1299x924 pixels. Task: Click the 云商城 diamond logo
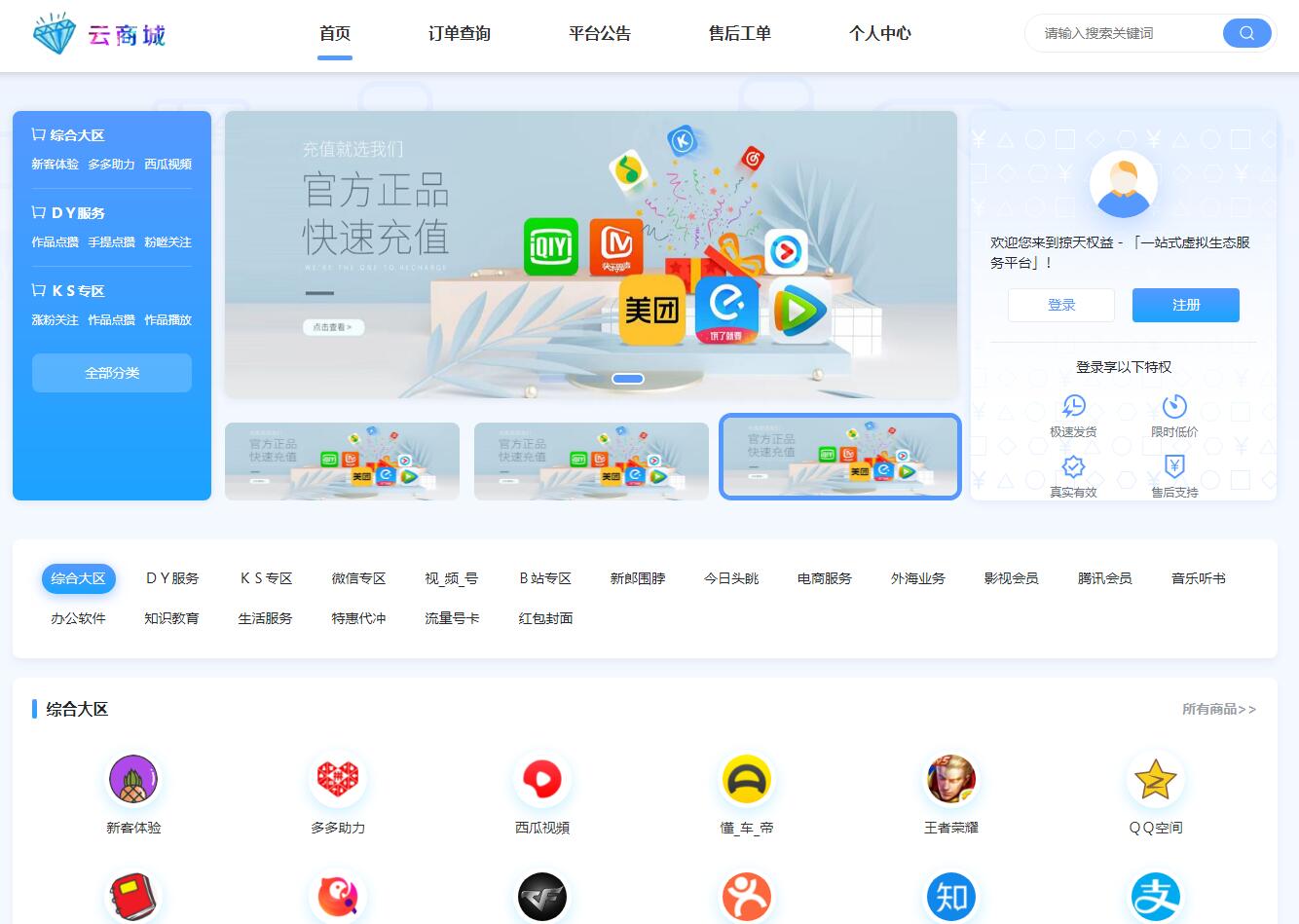(98, 35)
